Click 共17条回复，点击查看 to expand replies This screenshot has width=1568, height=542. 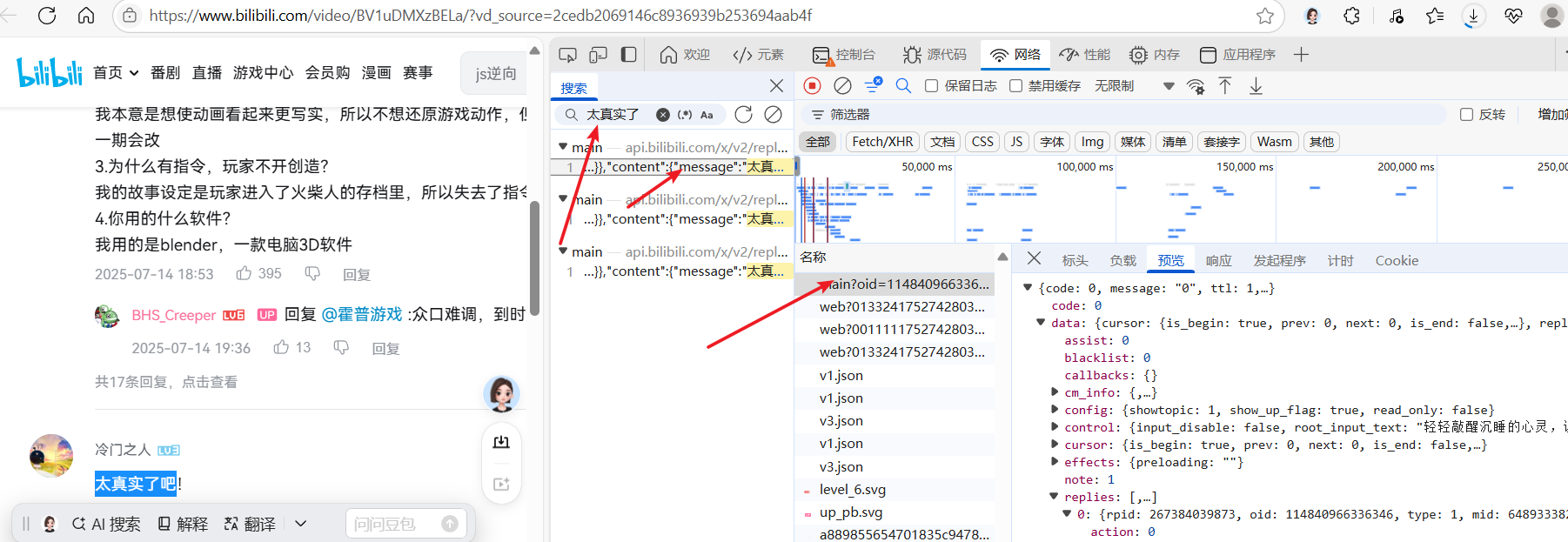pyautogui.click(x=166, y=382)
